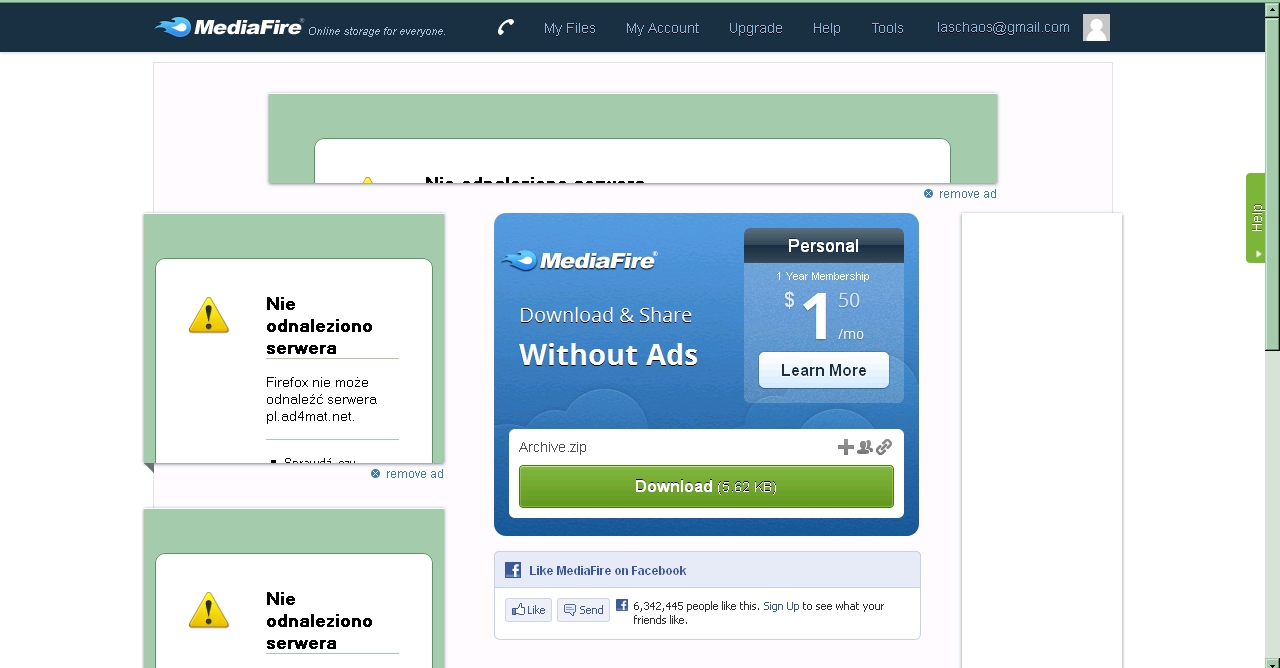Go to the Upgrade page

[755, 28]
